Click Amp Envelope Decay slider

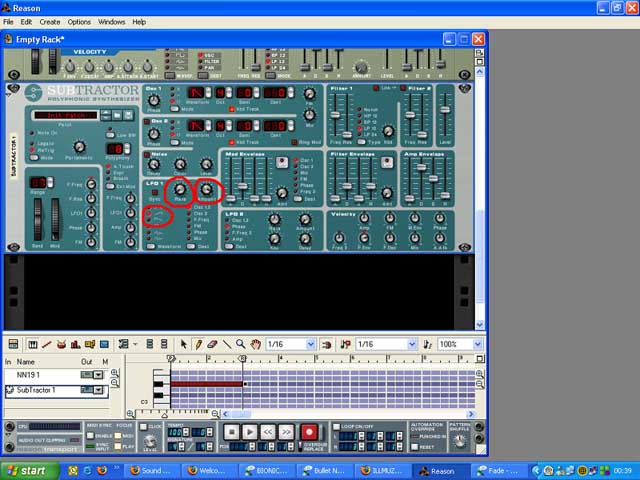click(x=422, y=167)
